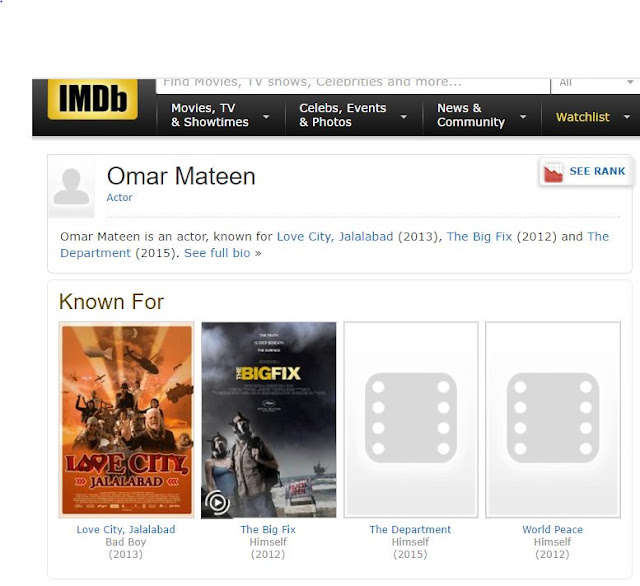The height and width of the screenshot is (586, 640).
Task: Open The Department title below poster
Action: (x=410, y=530)
